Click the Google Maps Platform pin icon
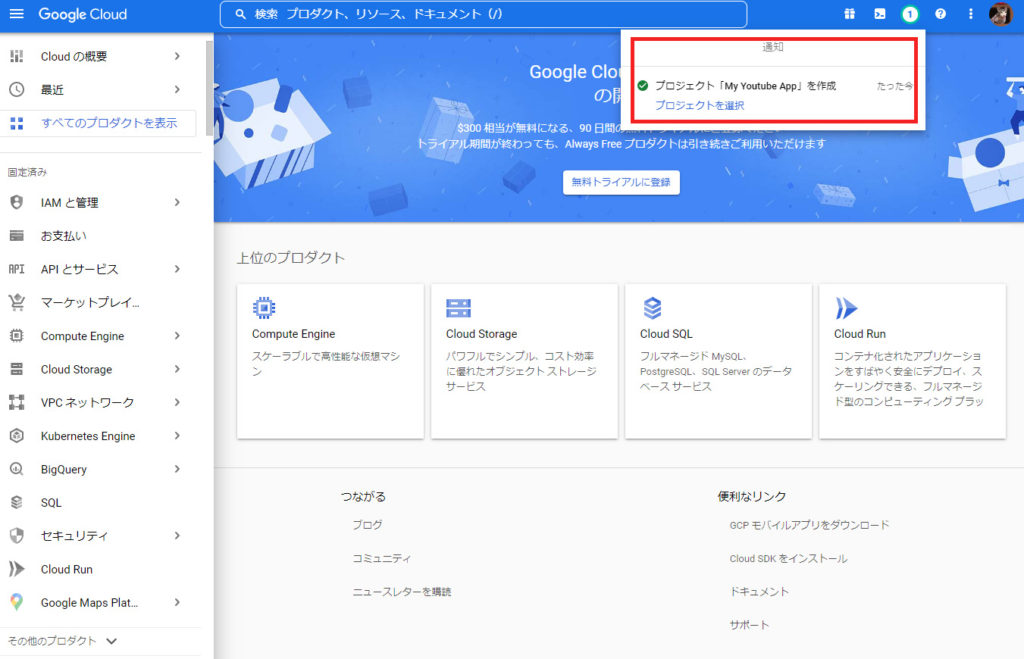1024x659 pixels. coord(16,602)
